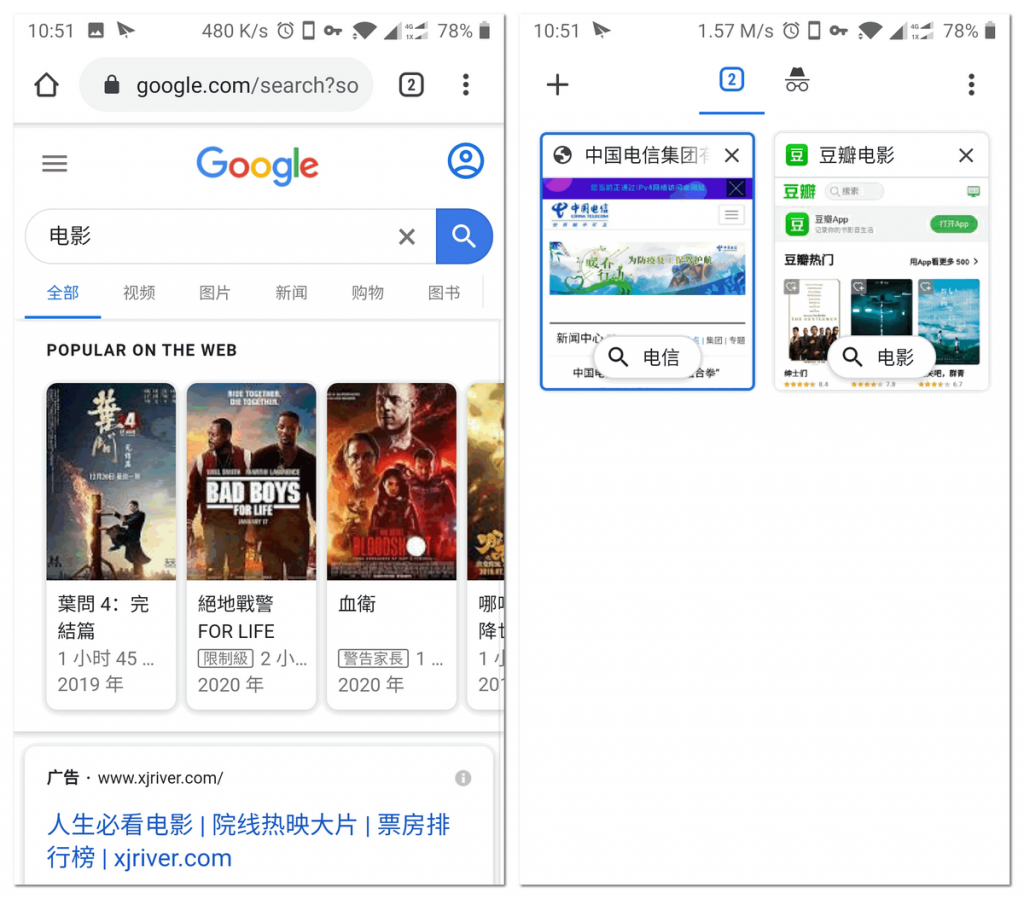Switch to the 新闻 tab
Viewport: 1024px width, 899px height.
click(x=291, y=293)
